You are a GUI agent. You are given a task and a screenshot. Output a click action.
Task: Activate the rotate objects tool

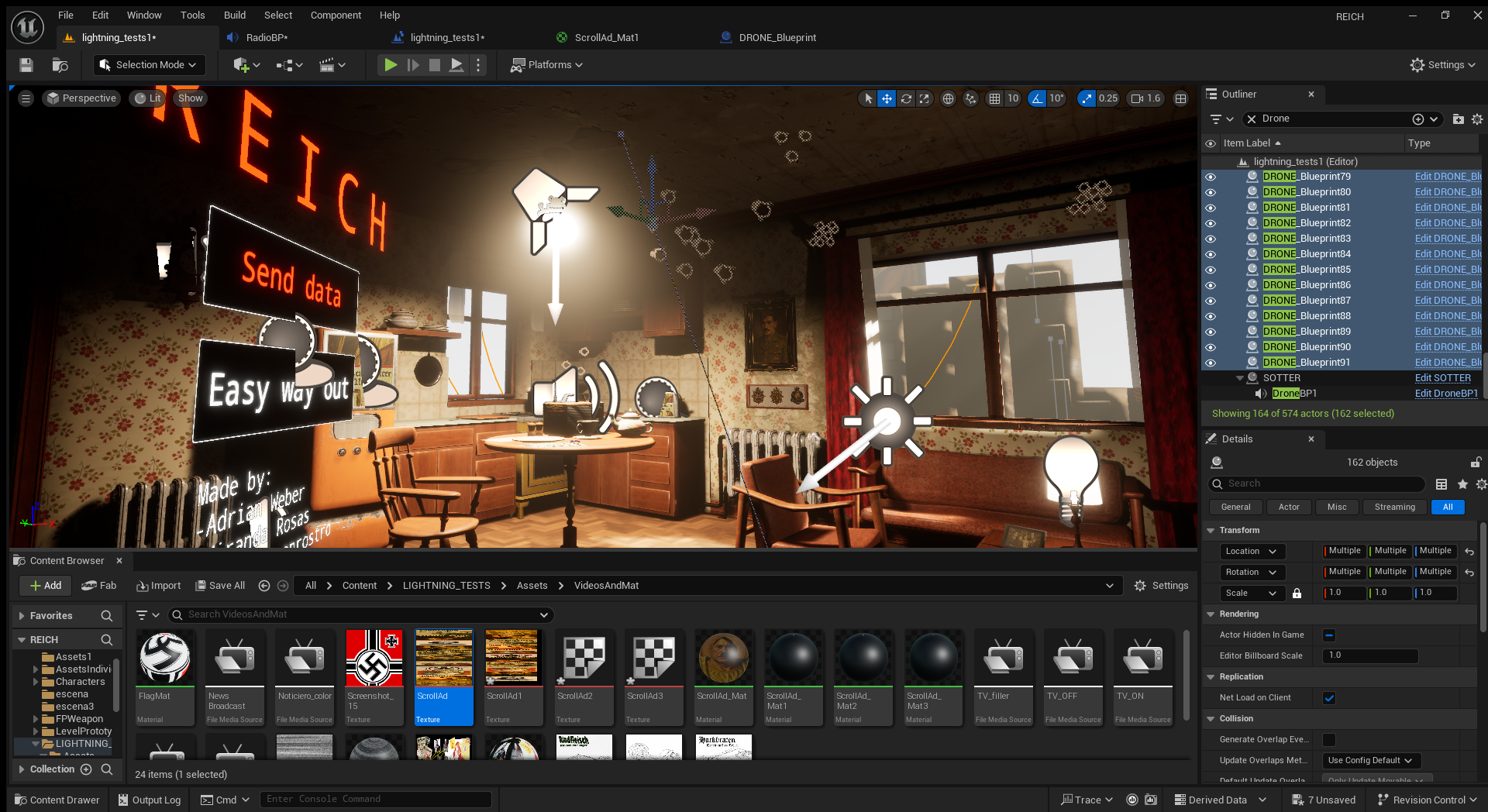[x=905, y=98]
